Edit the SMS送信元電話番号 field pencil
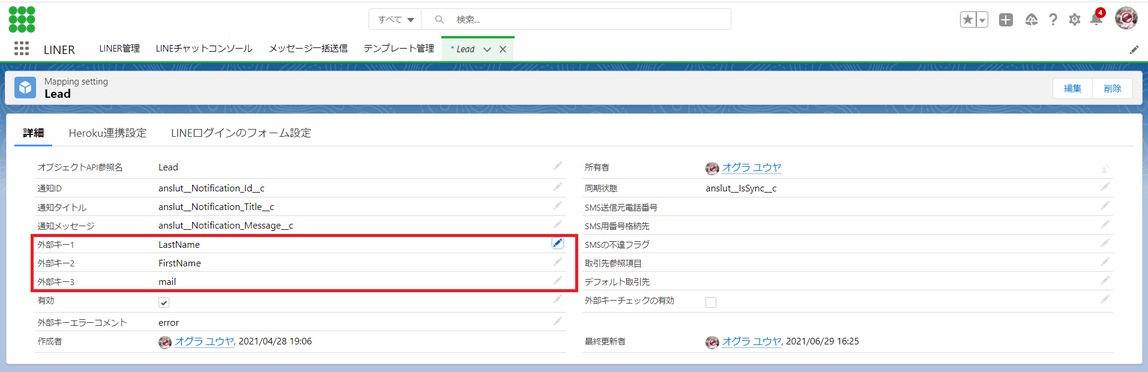Image resolution: width=1148 pixels, height=372 pixels. pos(1105,207)
